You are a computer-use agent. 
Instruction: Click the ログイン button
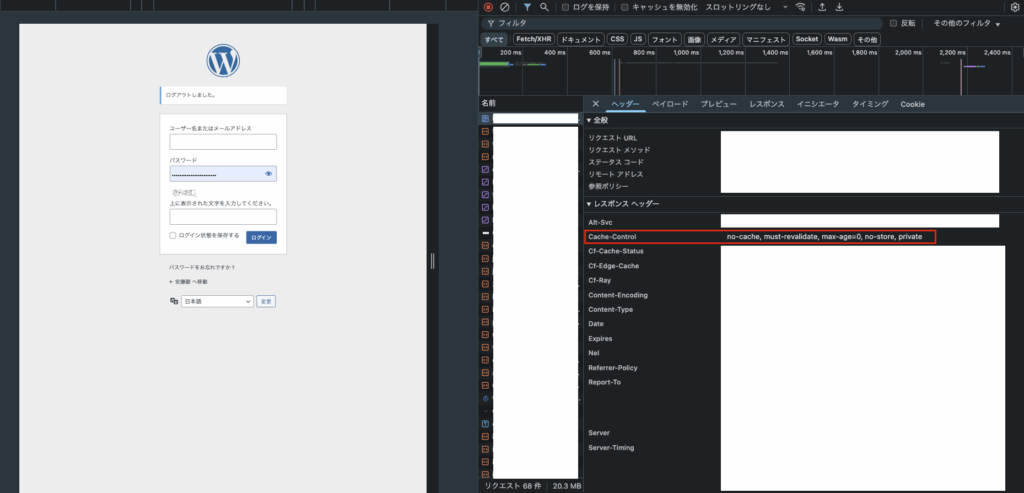pyautogui.click(x=261, y=238)
